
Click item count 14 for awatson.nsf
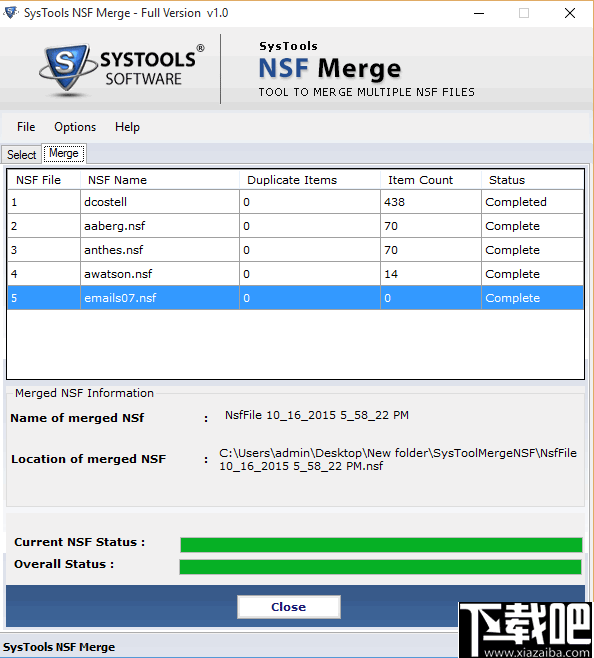click(x=431, y=274)
